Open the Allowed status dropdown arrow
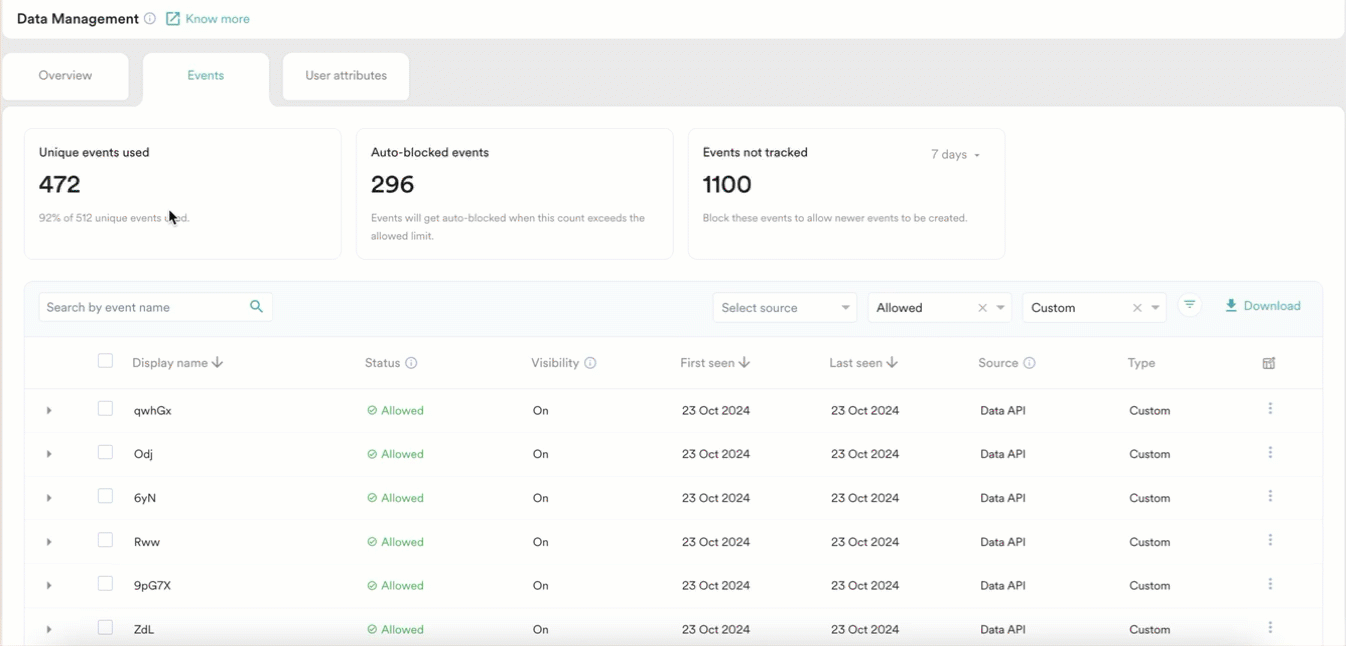The height and width of the screenshot is (646, 1346). [x=1001, y=308]
